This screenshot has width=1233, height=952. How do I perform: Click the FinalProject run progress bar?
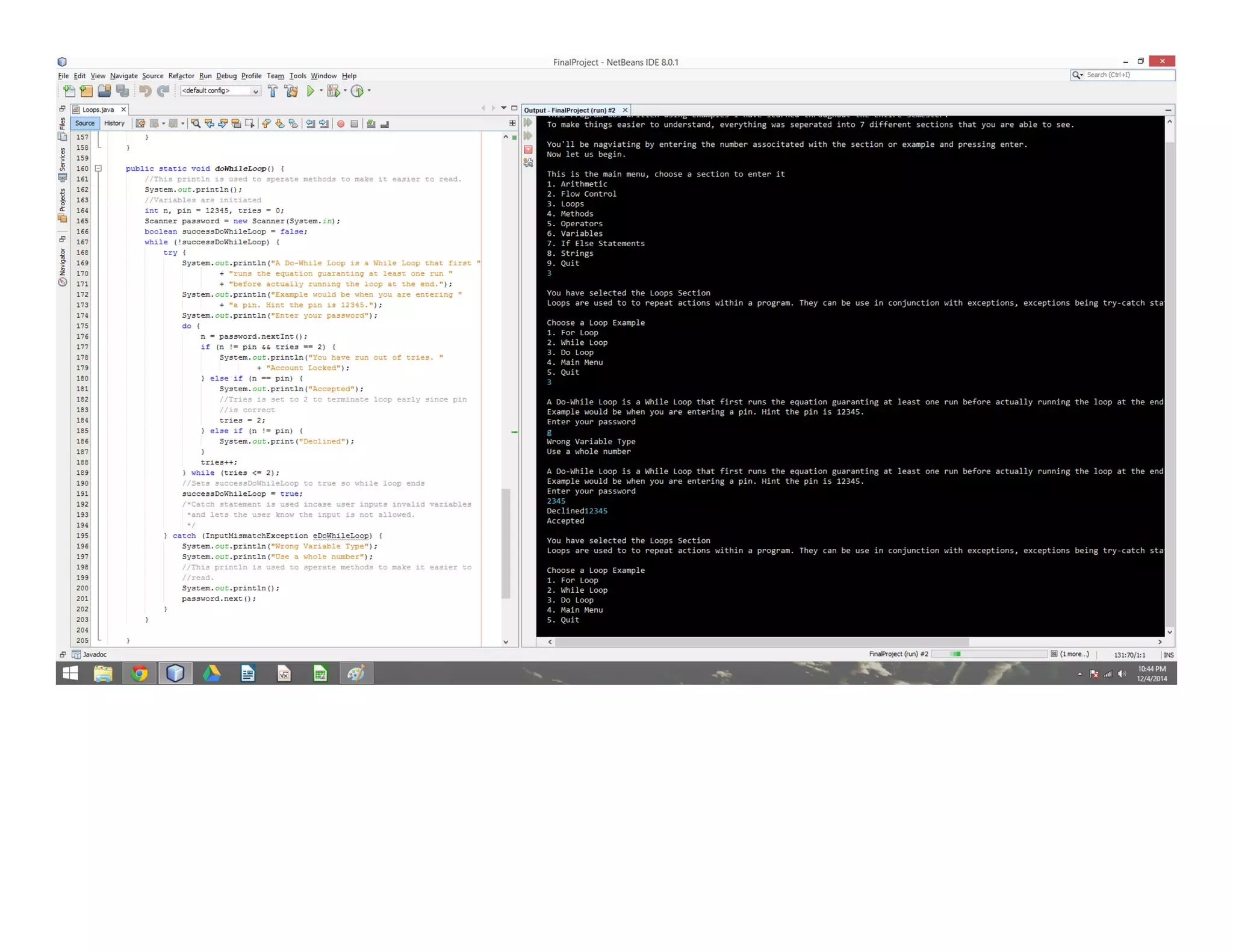(x=989, y=654)
